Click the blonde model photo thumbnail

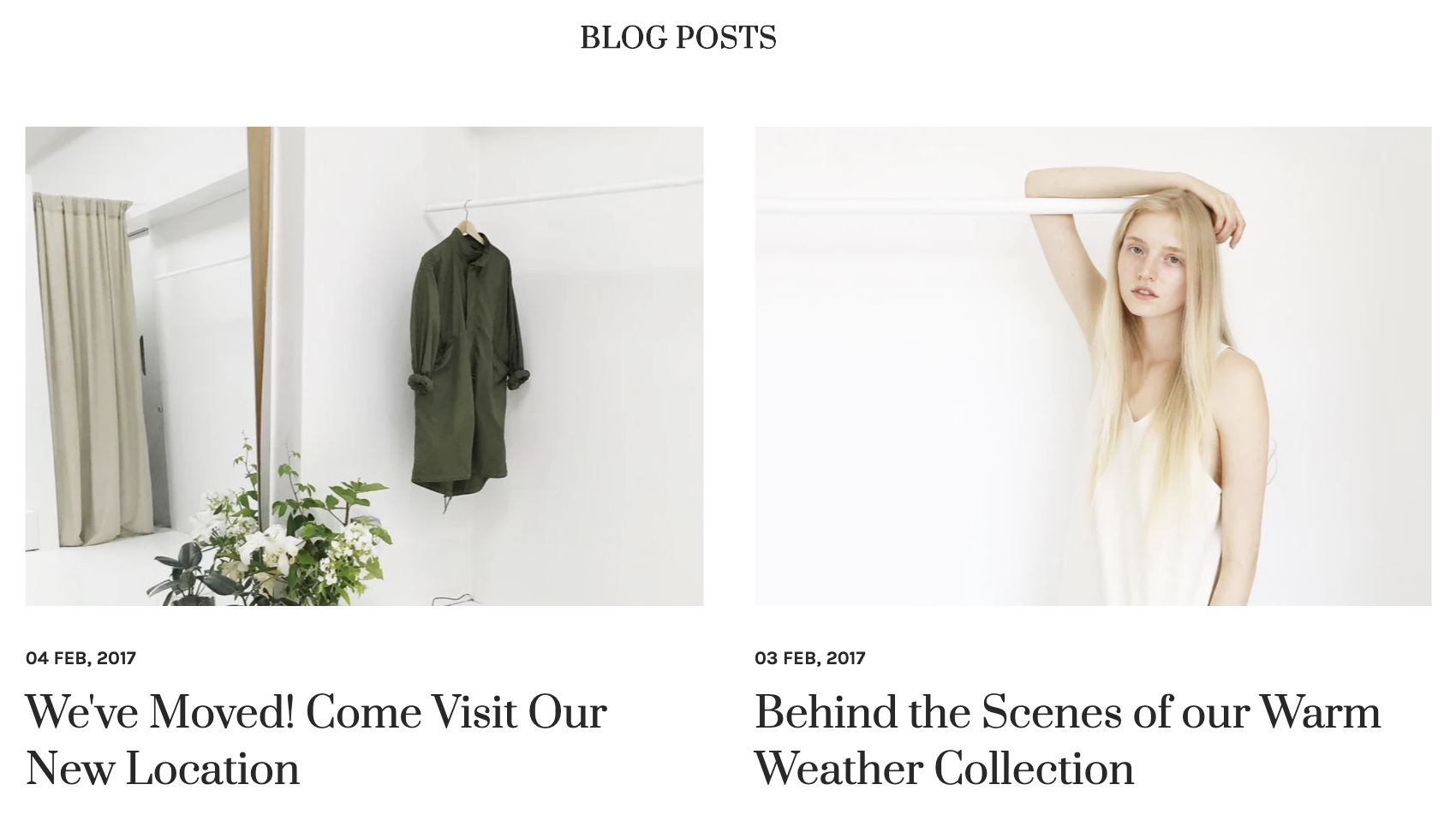click(x=1093, y=366)
